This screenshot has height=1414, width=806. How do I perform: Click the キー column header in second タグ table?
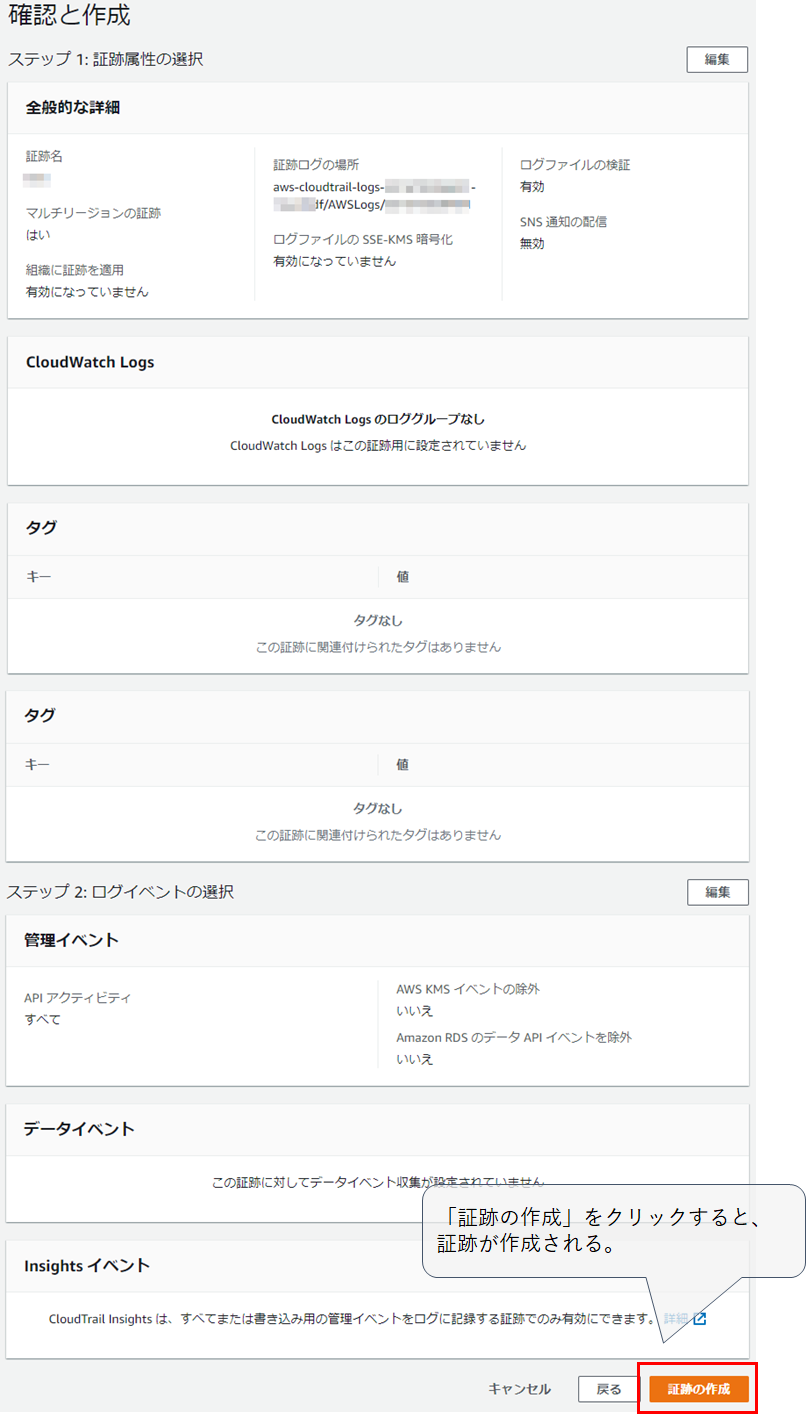pos(37,764)
